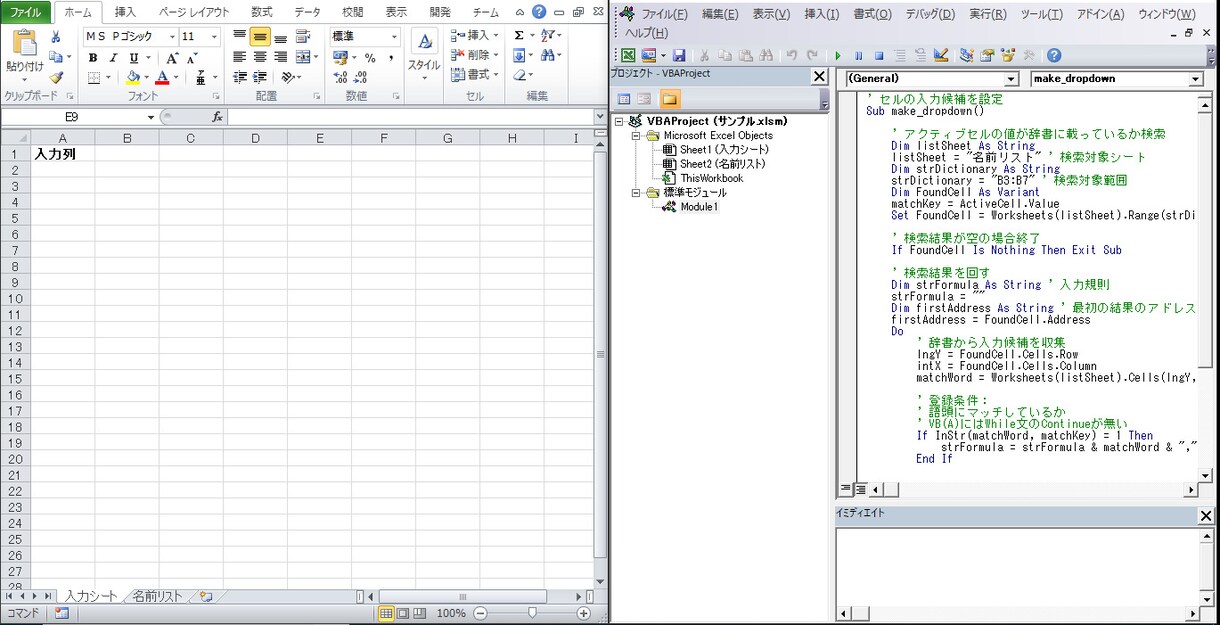Click the 書式 cells button in ribbon

pyautogui.click(x=476, y=75)
